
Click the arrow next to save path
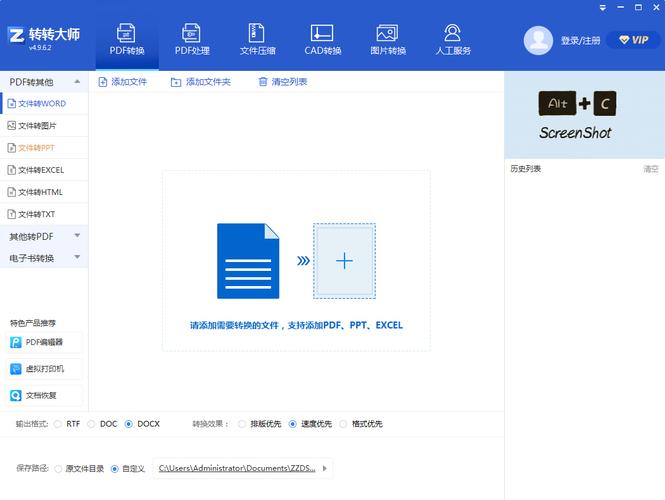point(325,469)
